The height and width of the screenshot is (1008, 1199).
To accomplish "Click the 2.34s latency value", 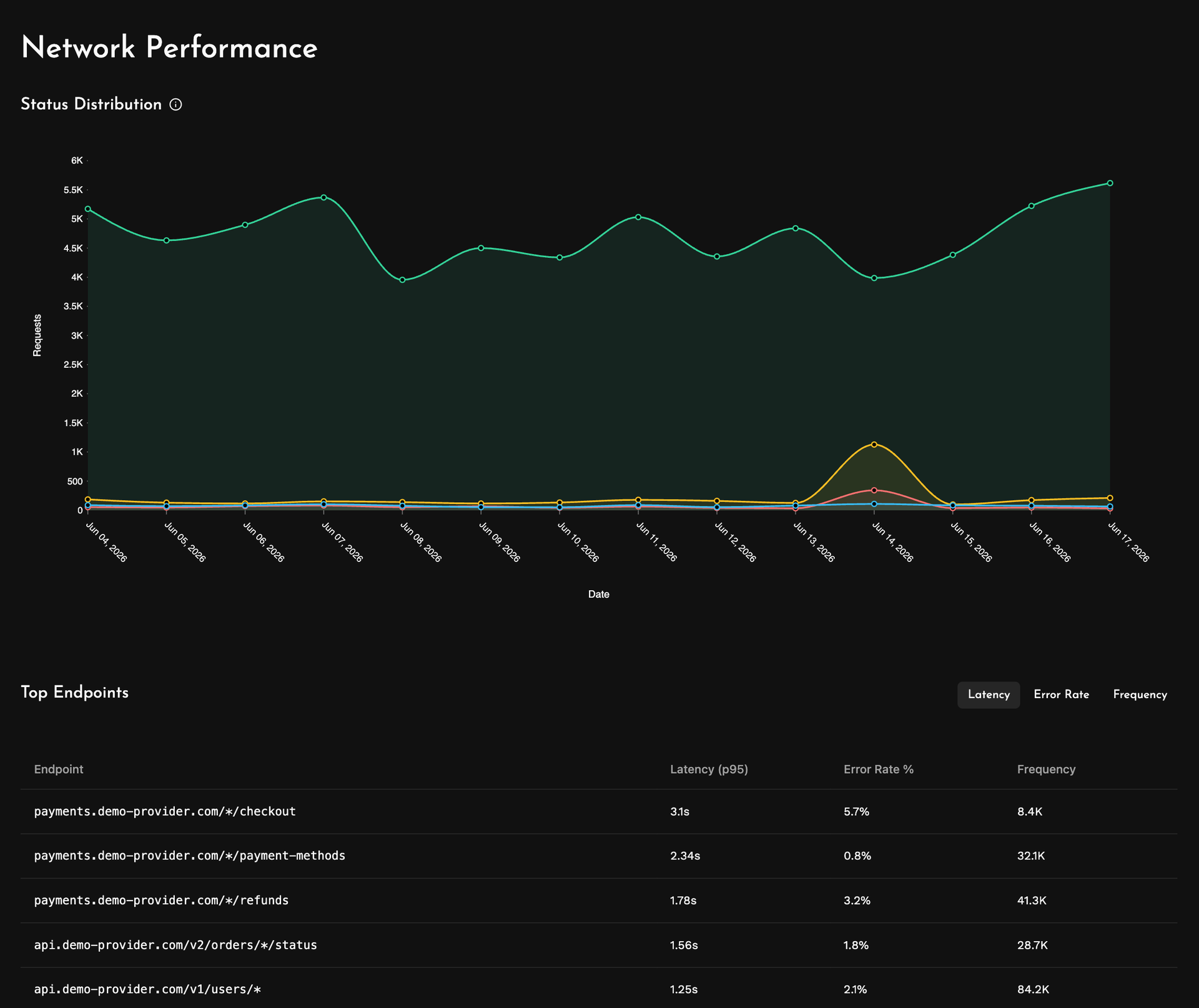I will click(x=685, y=856).
